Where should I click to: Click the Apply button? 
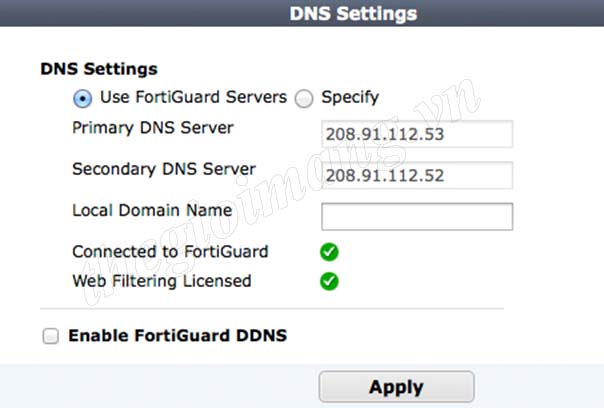pyautogui.click(x=396, y=387)
